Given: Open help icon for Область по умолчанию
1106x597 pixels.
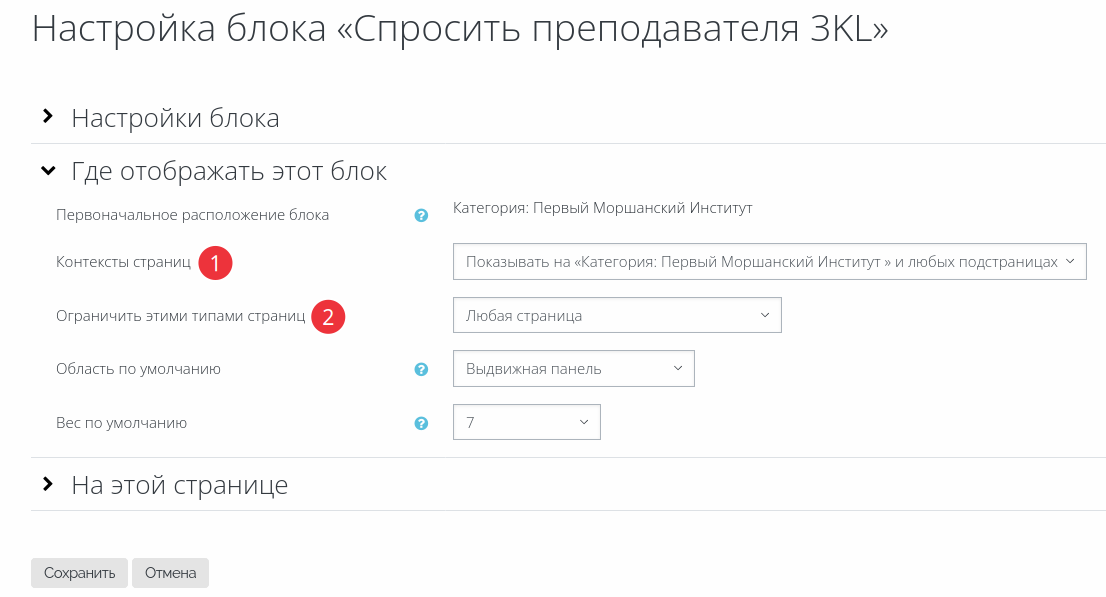Looking at the screenshot, I should [x=421, y=369].
